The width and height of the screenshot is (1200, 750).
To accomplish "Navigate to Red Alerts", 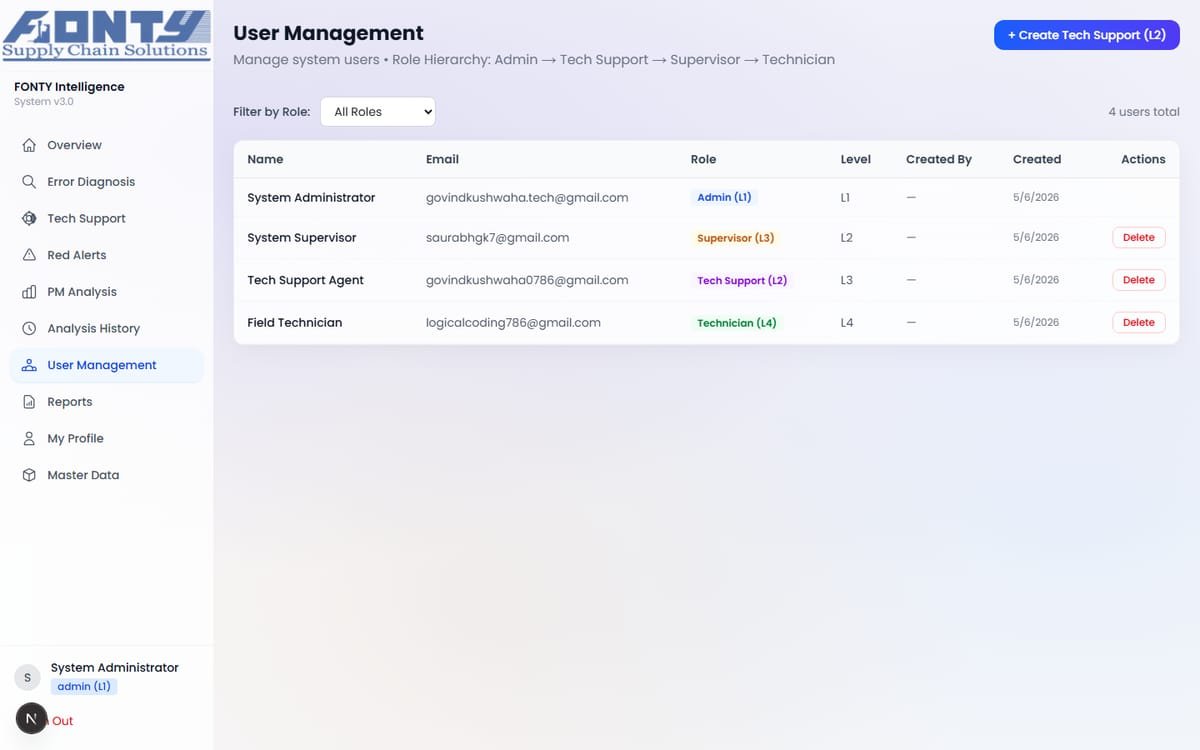I will (x=106, y=255).
